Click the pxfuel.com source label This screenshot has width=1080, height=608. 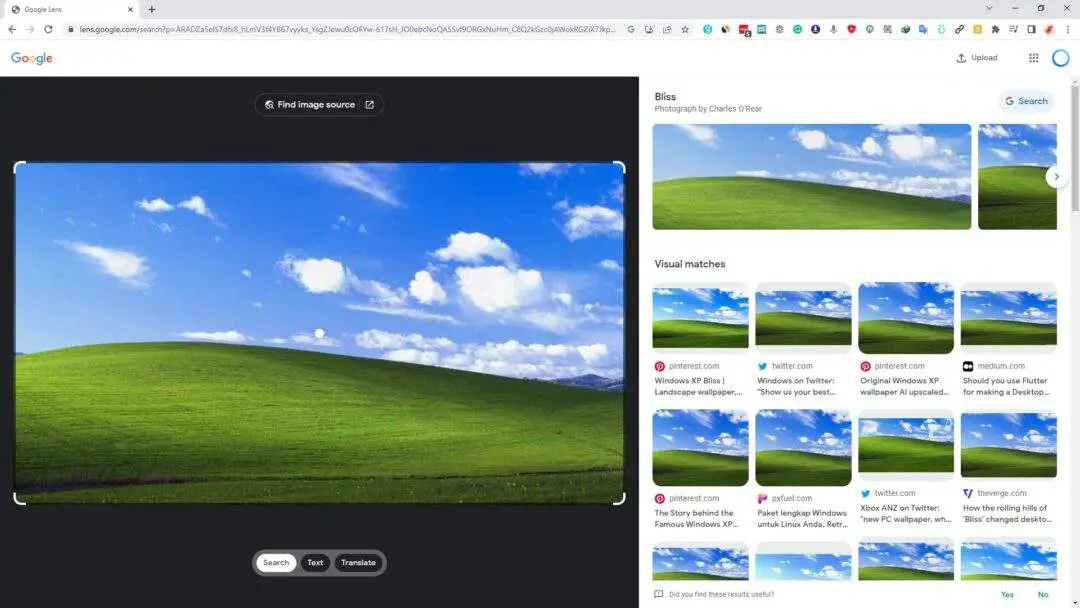point(791,499)
